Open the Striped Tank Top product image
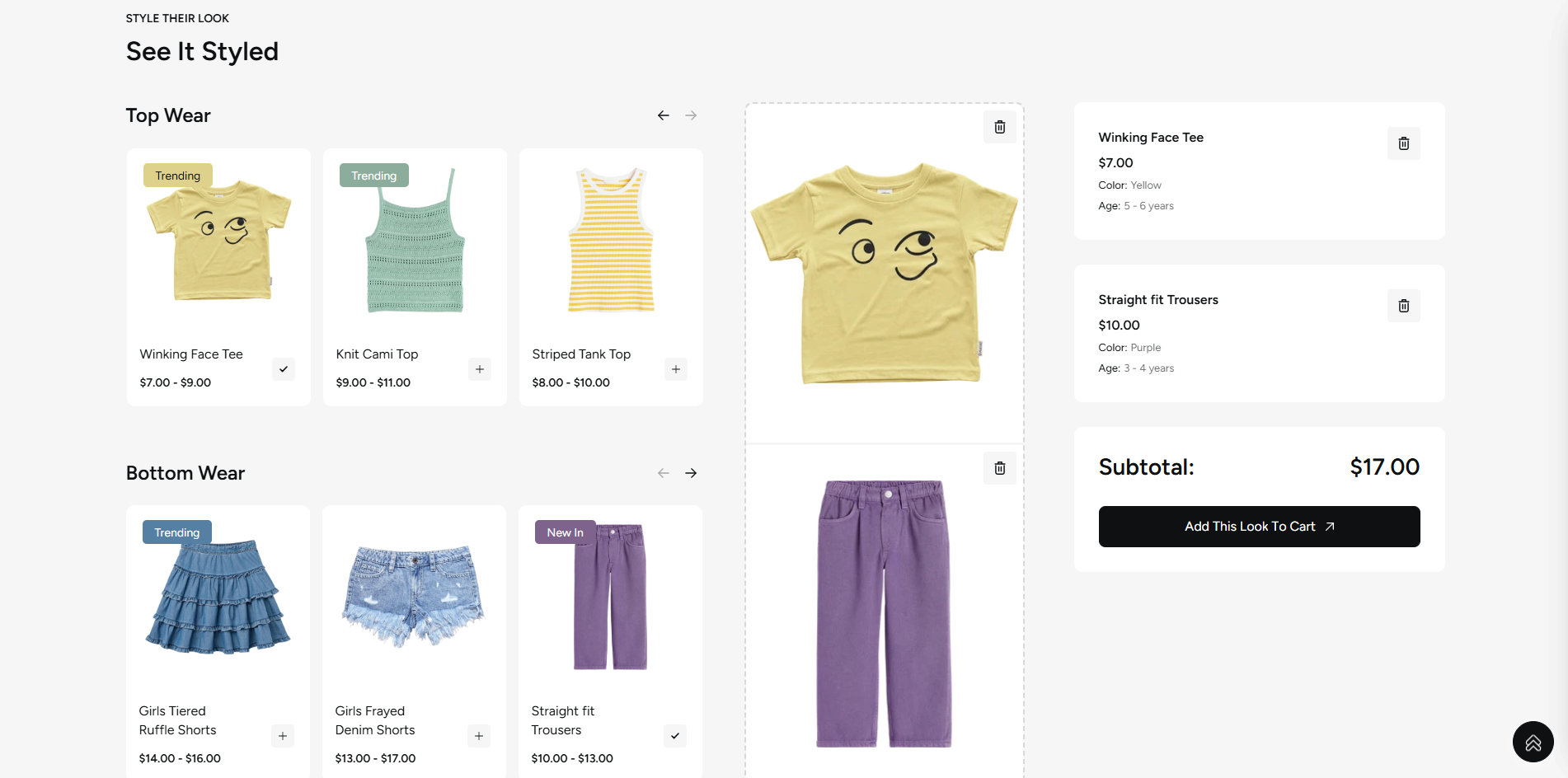The height and width of the screenshot is (778, 1568). 612,241
